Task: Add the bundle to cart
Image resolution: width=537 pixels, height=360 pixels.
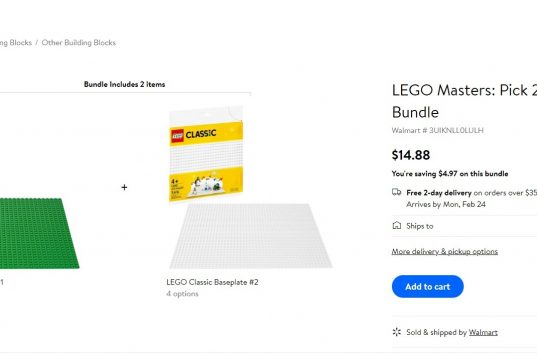Action: click(427, 286)
